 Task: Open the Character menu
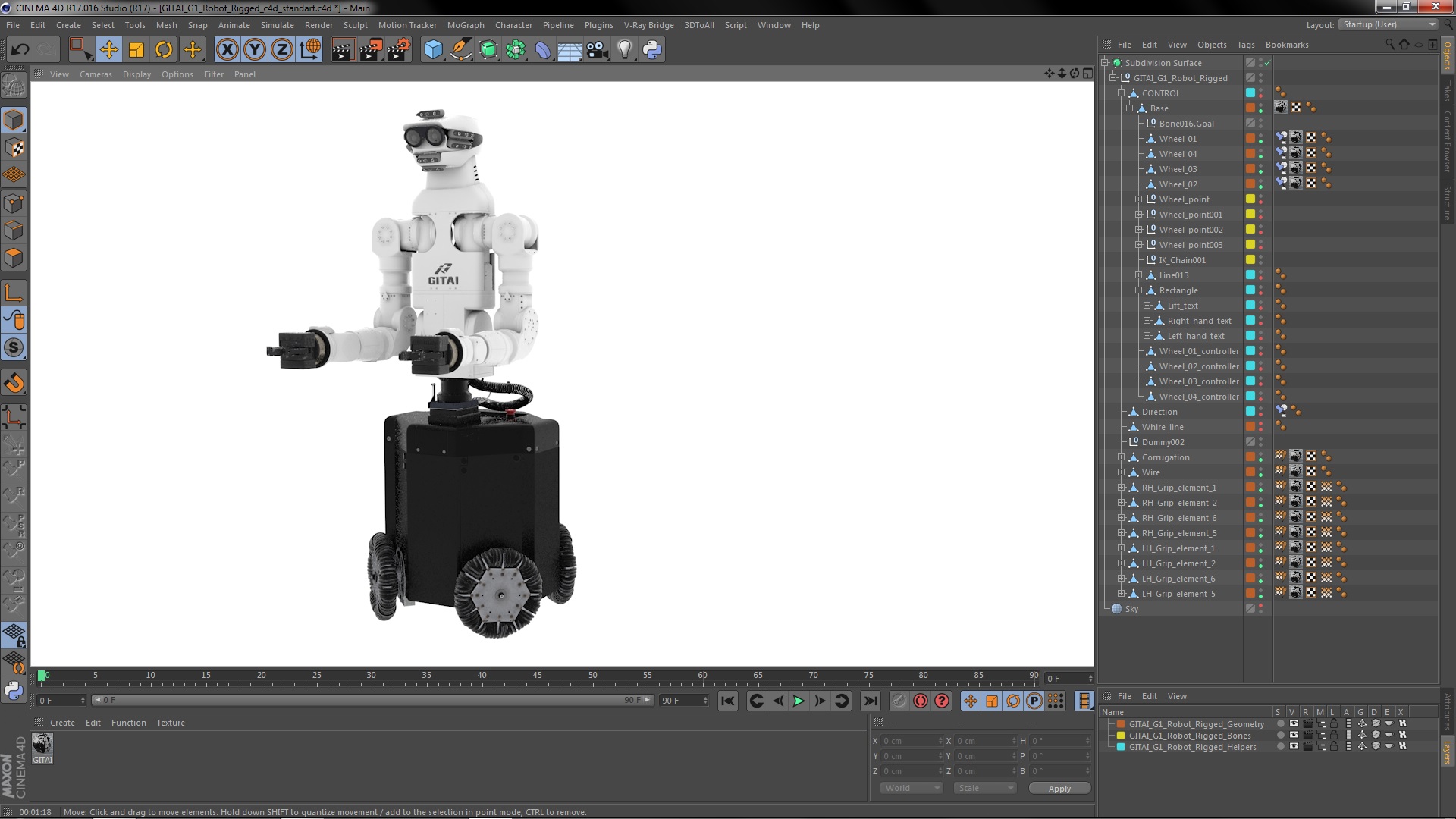click(513, 25)
